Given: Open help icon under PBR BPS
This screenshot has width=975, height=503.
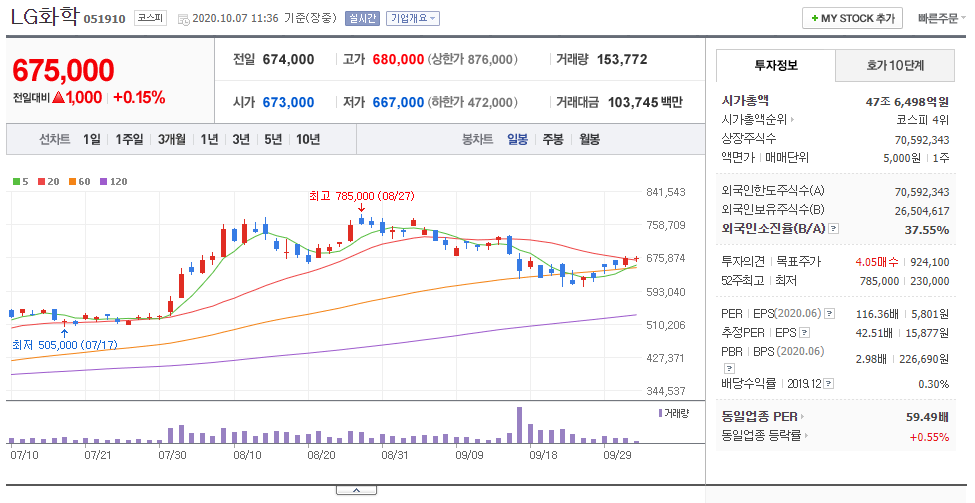Looking at the screenshot, I should (729, 368).
